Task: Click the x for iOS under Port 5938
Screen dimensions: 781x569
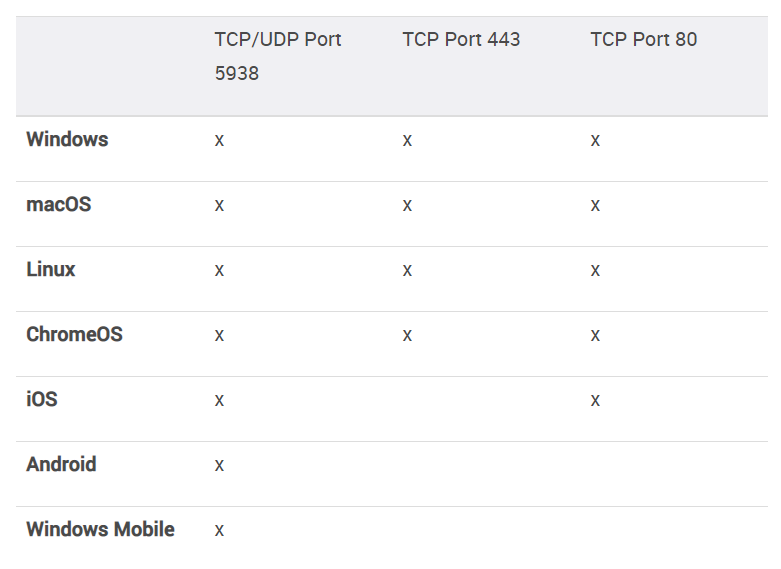Action: pos(219,401)
